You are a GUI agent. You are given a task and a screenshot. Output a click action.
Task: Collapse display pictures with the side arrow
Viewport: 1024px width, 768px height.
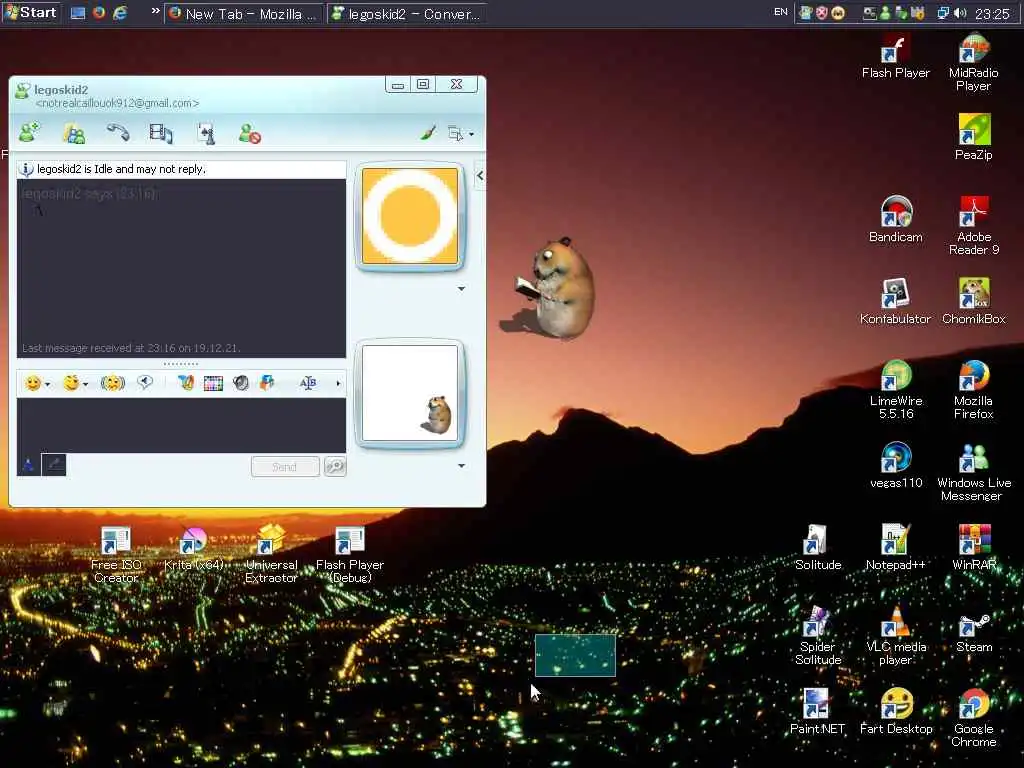coord(480,175)
